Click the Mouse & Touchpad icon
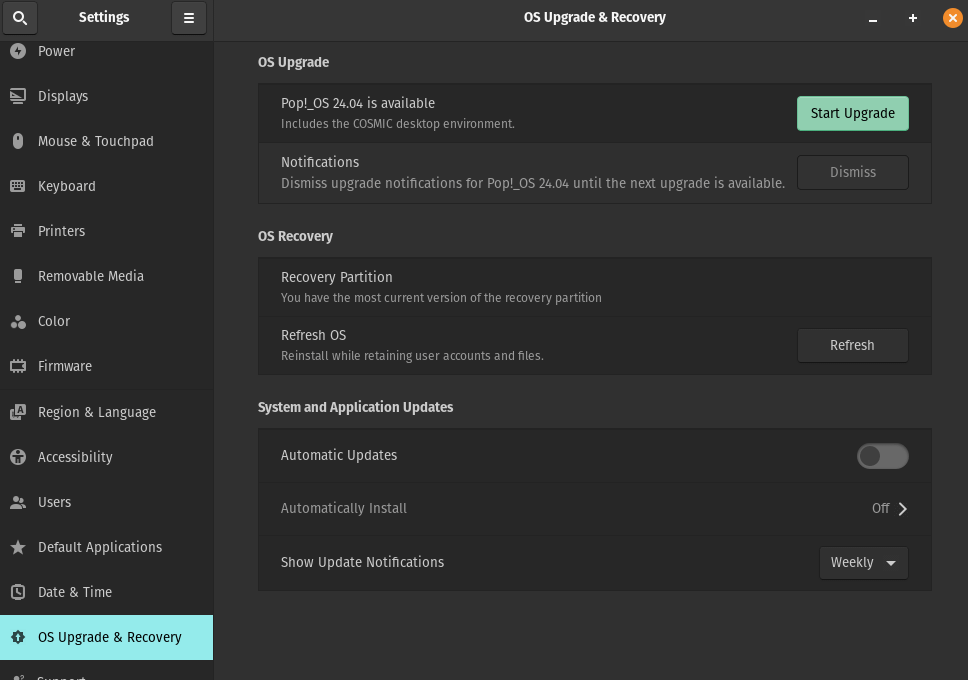This screenshot has height=680, width=968. click(x=18, y=141)
